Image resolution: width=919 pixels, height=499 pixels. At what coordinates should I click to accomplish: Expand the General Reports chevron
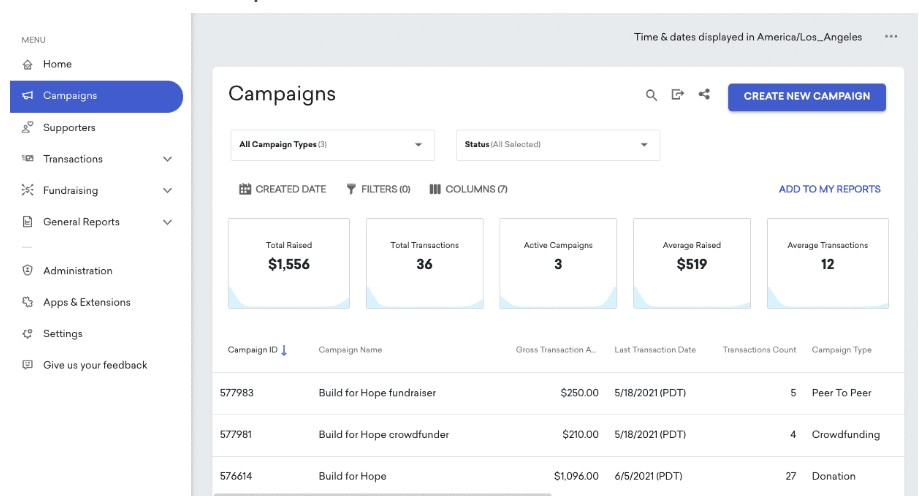167,222
